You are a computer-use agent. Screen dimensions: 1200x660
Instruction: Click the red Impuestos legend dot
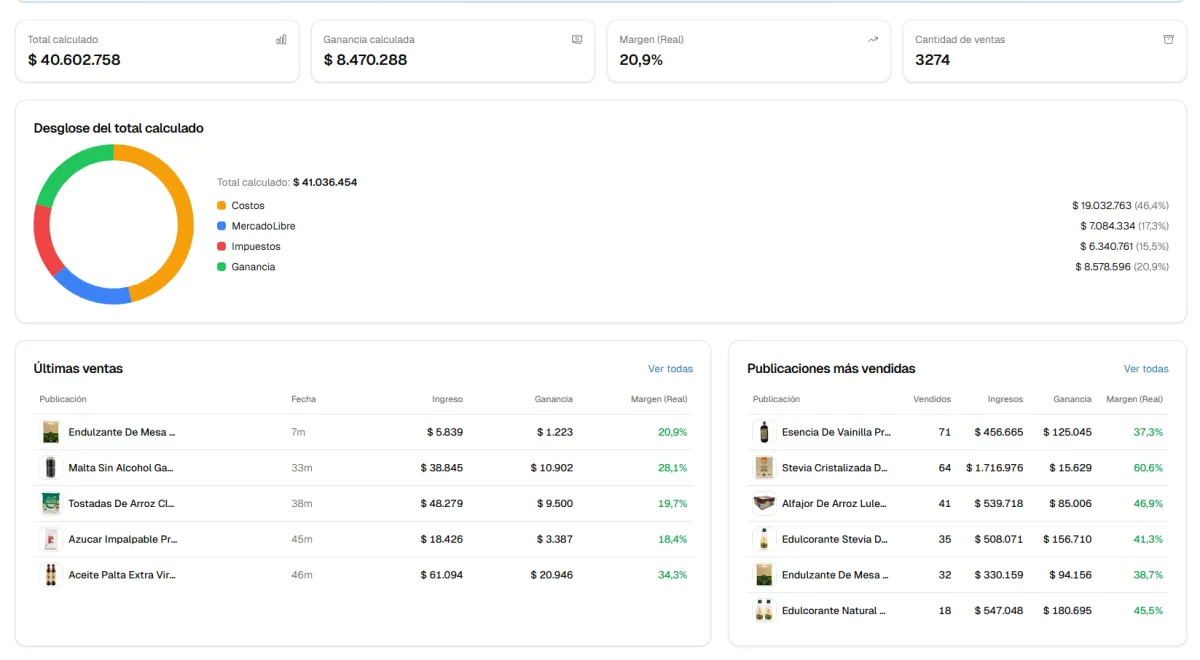[x=222, y=247]
